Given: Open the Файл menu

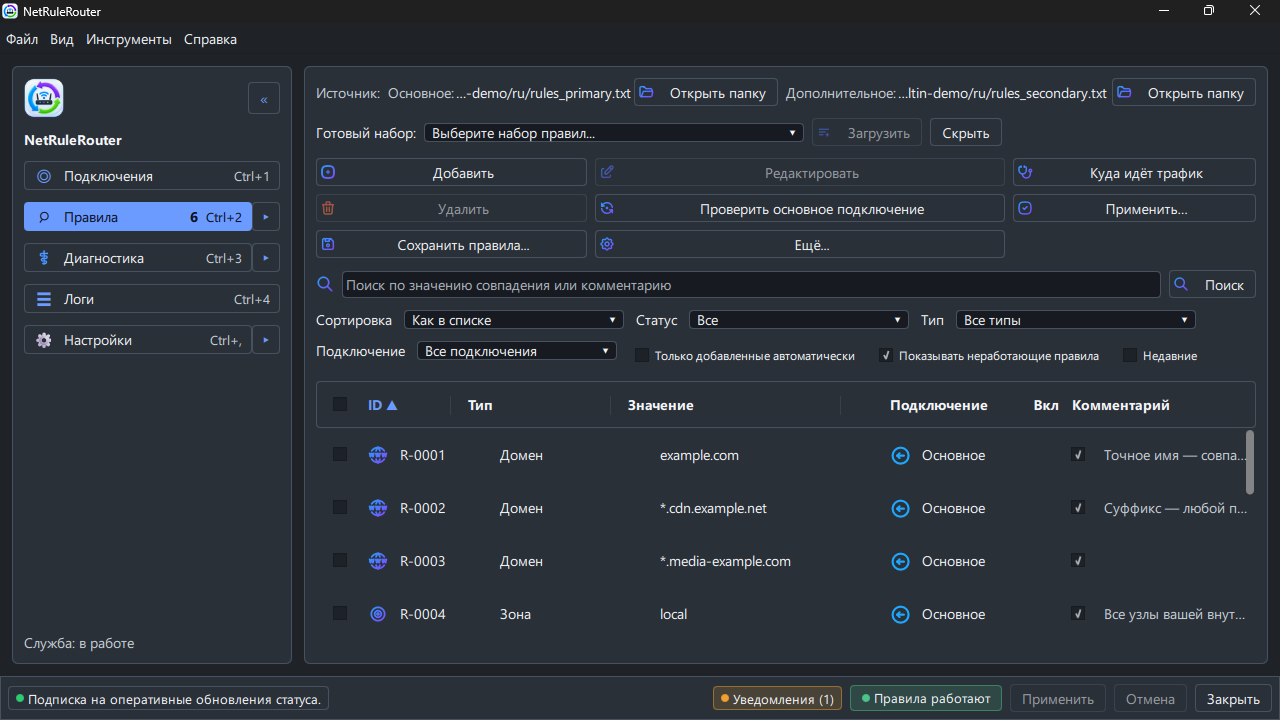Looking at the screenshot, I should [22, 39].
